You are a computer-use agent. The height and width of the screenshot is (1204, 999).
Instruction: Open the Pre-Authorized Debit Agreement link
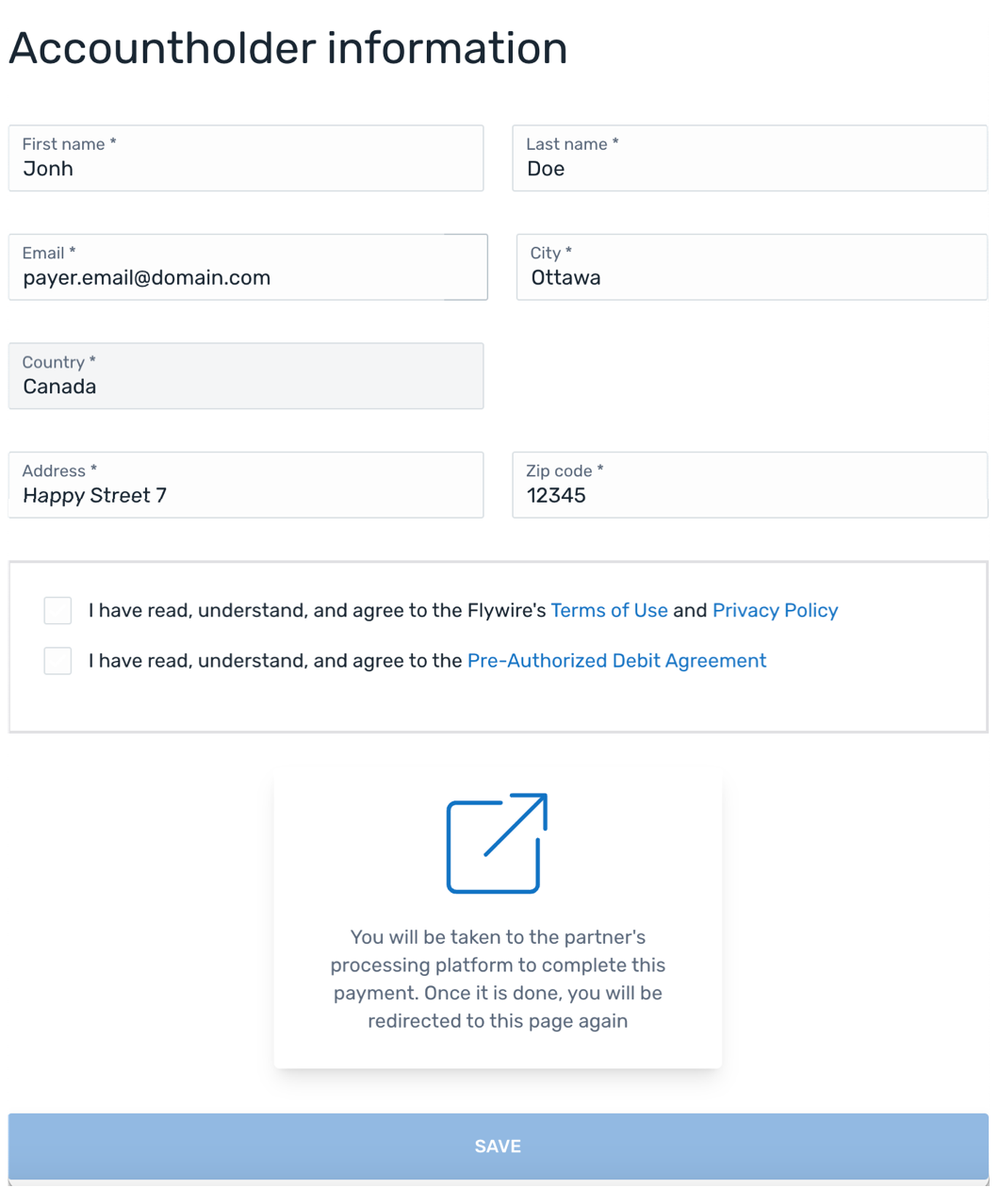[x=616, y=661]
